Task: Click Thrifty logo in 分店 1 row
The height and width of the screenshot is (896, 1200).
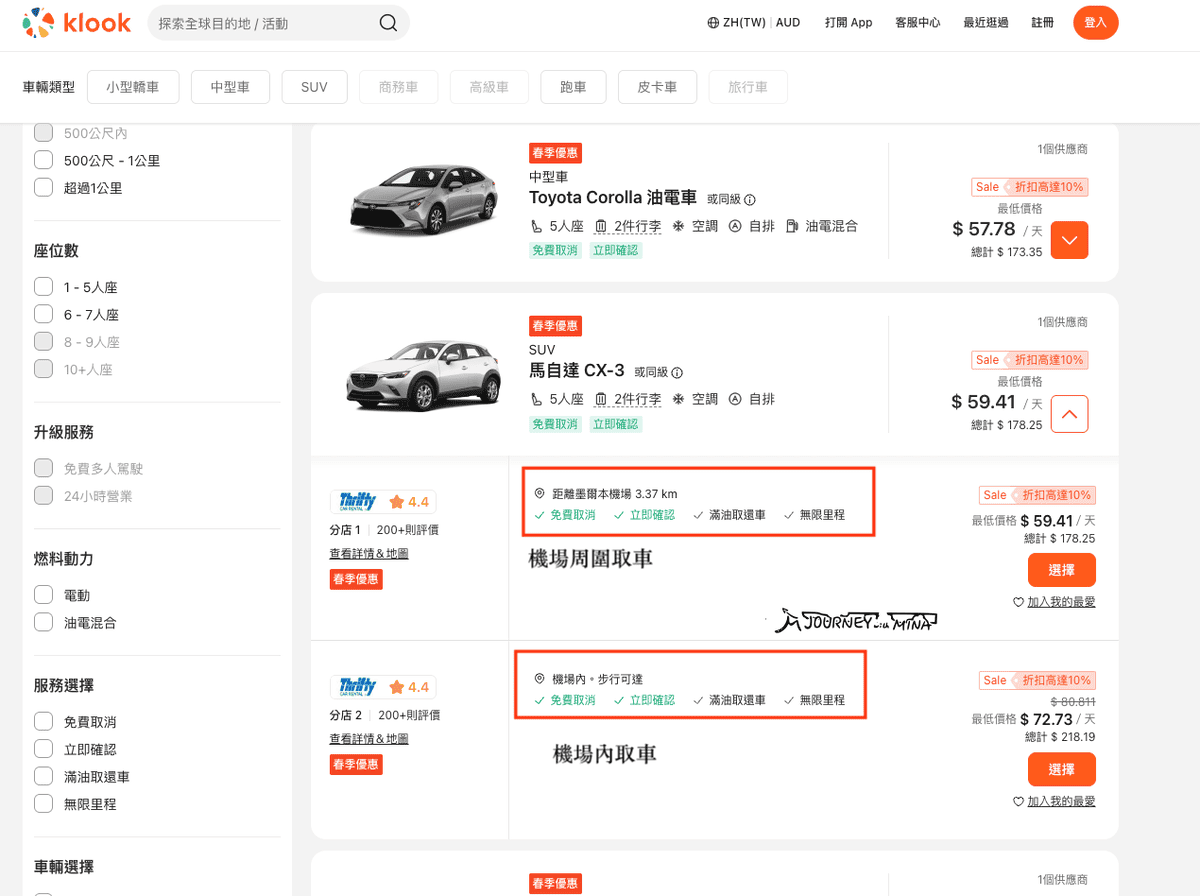Action: [358, 501]
